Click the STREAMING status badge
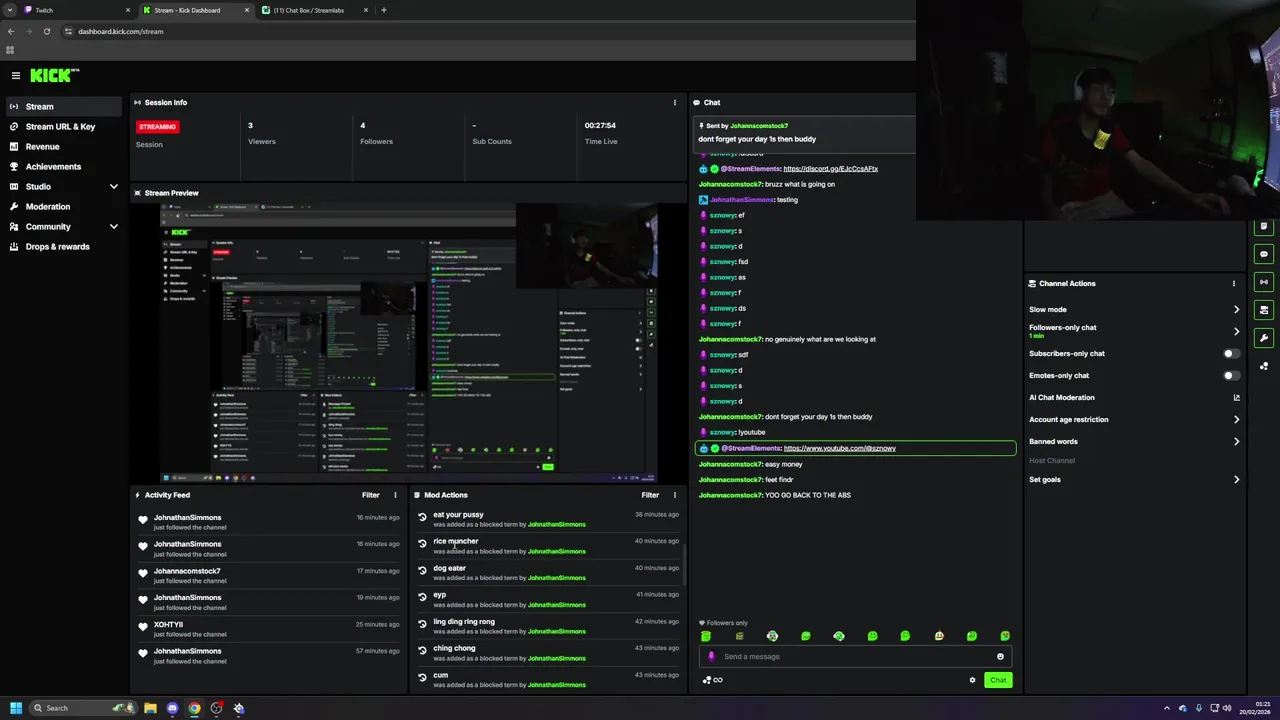Screen dimensions: 1280x720 point(158,127)
